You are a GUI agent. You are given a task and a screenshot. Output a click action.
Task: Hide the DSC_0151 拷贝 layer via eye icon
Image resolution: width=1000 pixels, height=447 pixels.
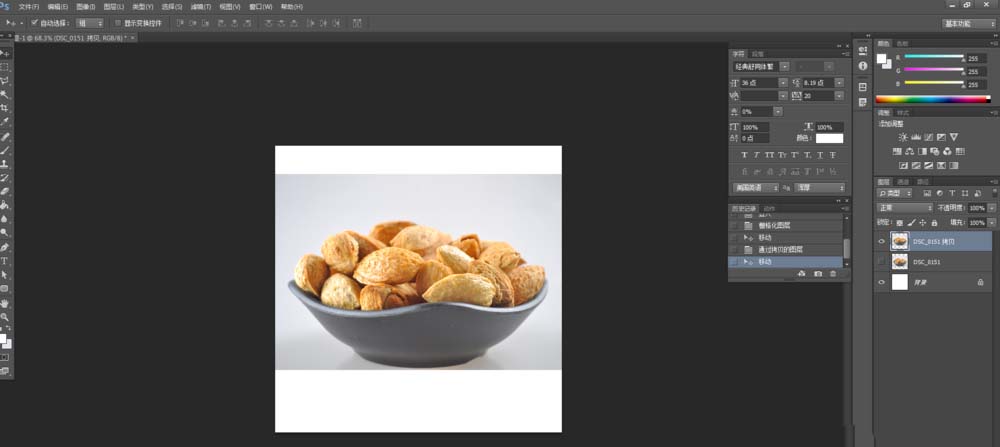[x=881, y=240]
